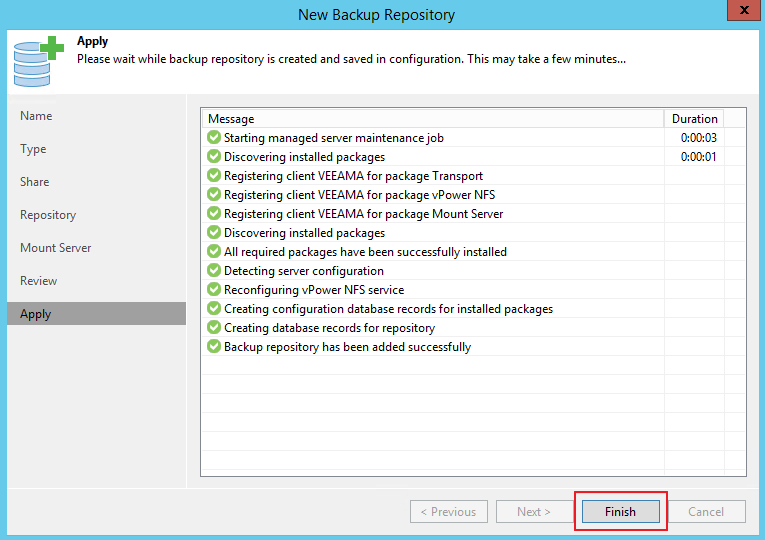
Task: Click the Duration column header
Action: point(694,119)
